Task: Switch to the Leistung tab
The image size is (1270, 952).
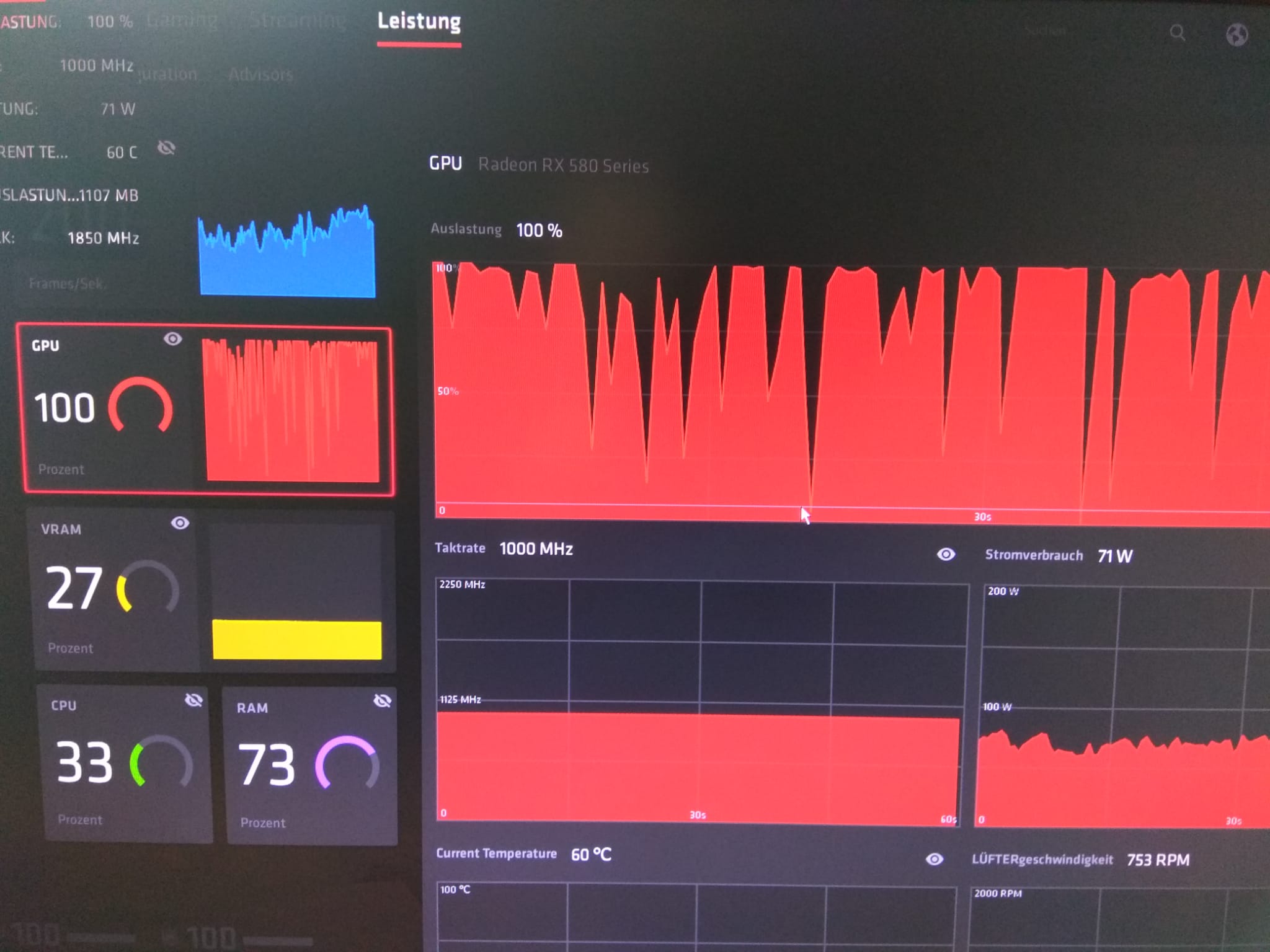Action: (x=419, y=22)
